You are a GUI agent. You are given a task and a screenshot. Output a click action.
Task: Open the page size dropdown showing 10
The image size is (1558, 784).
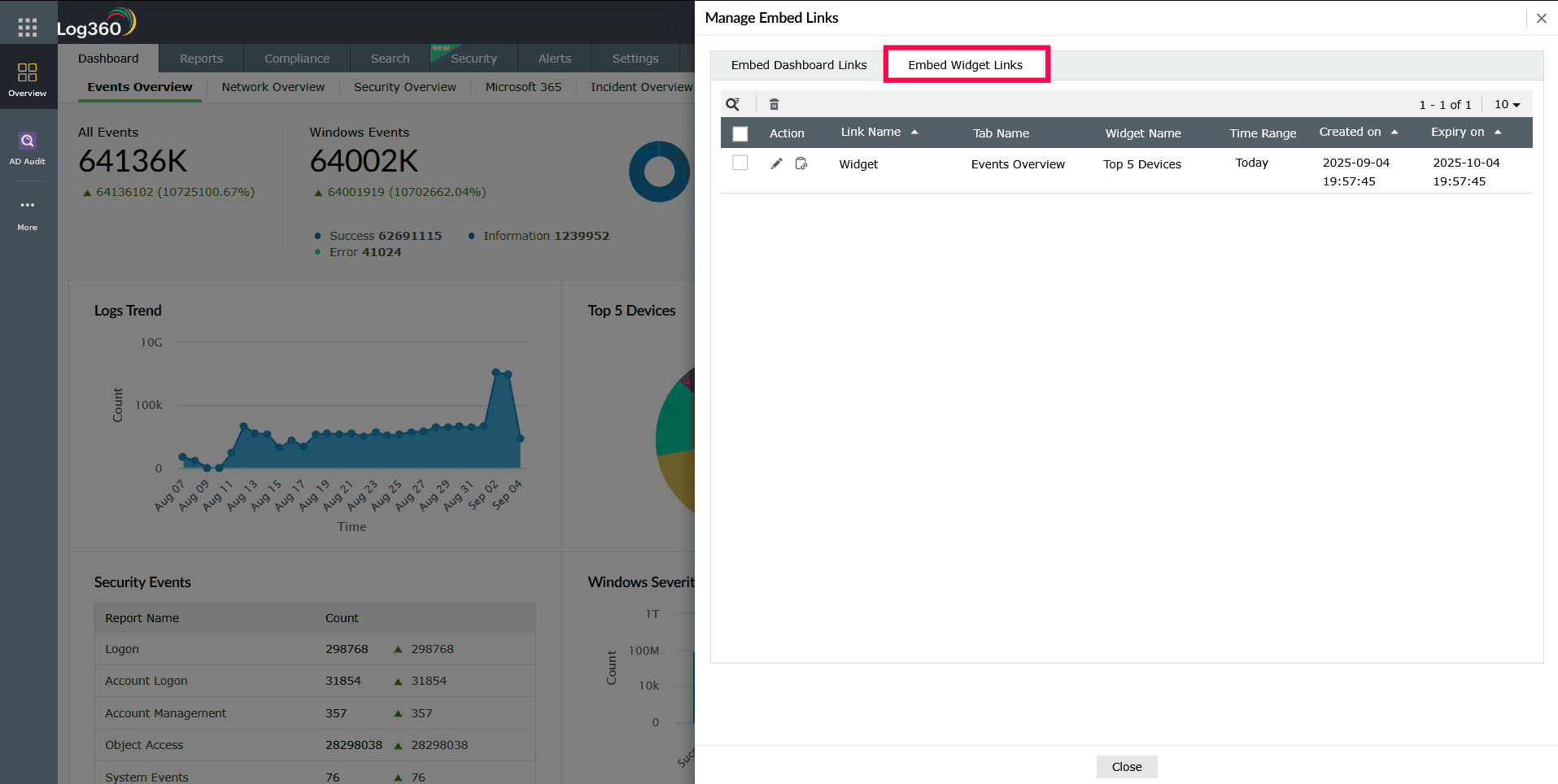[x=1507, y=104]
